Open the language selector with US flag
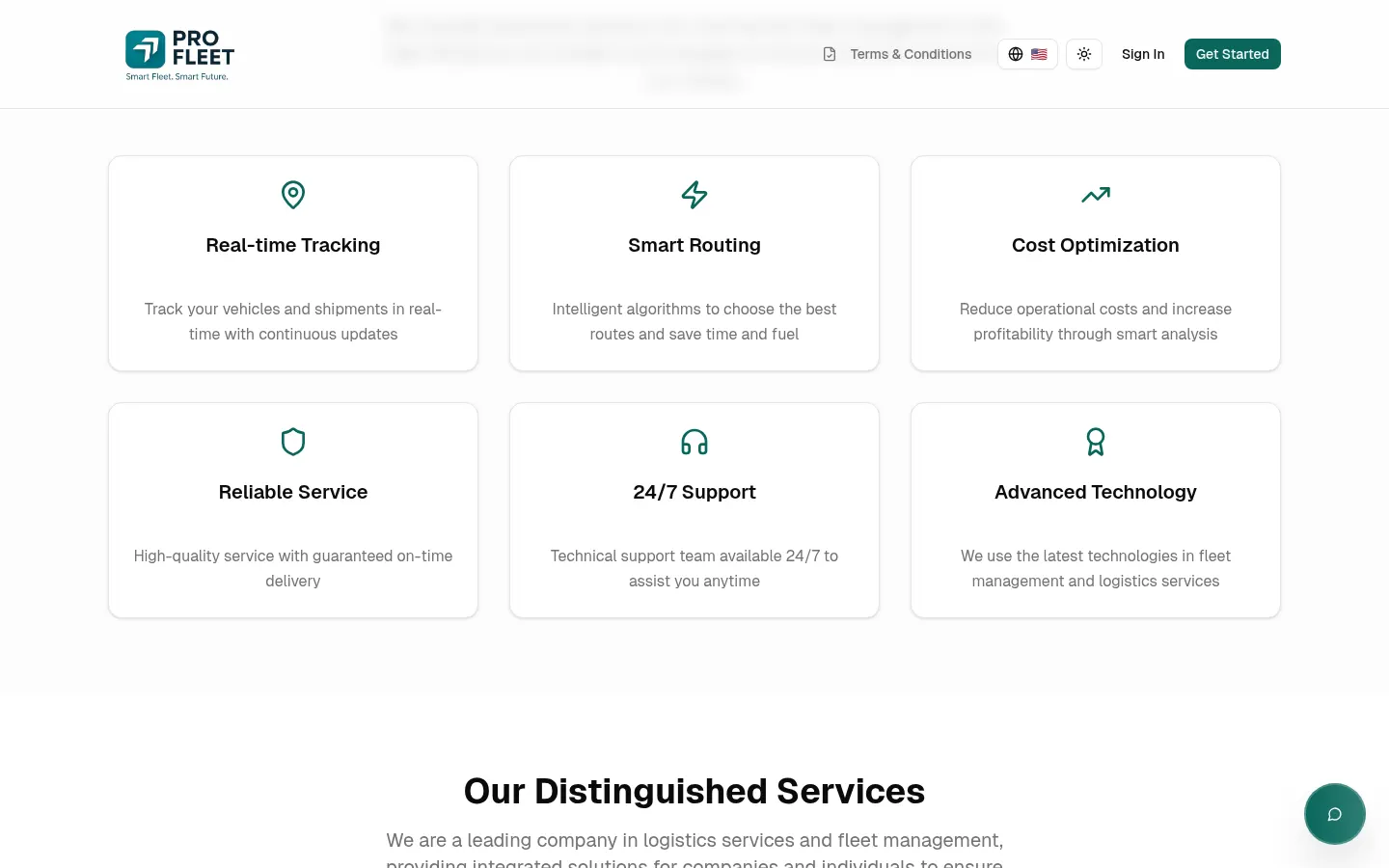 [1027, 54]
